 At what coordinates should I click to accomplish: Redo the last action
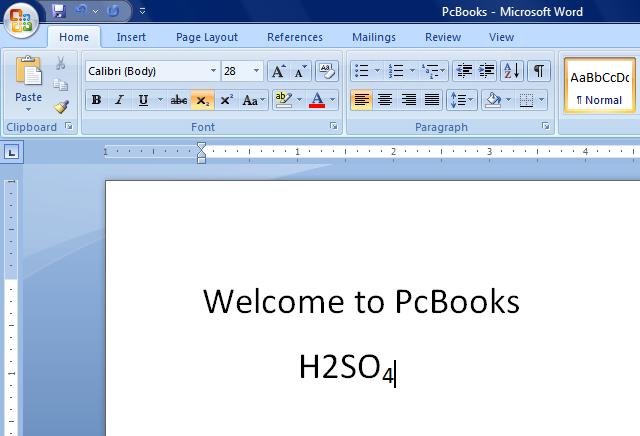pos(113,11)
